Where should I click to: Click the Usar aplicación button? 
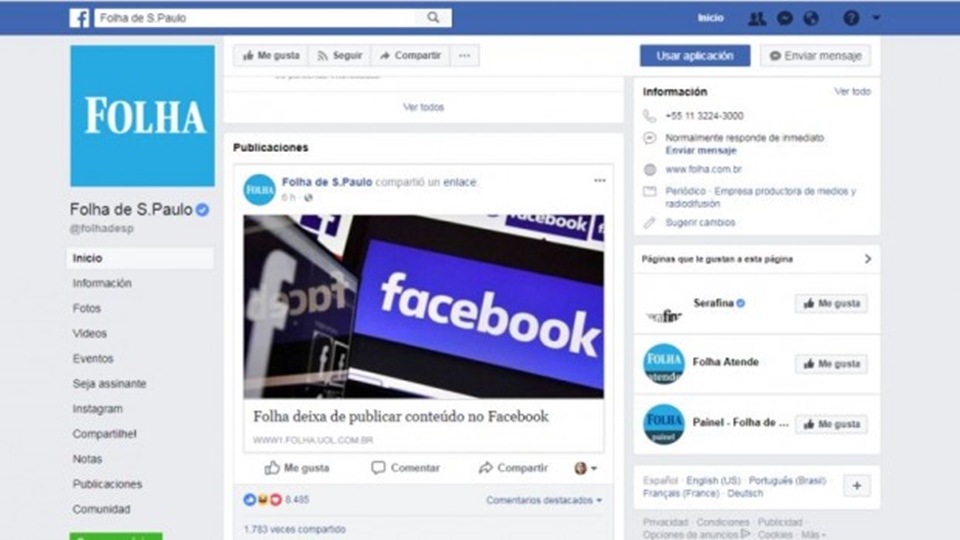click(x=695, y=56)
